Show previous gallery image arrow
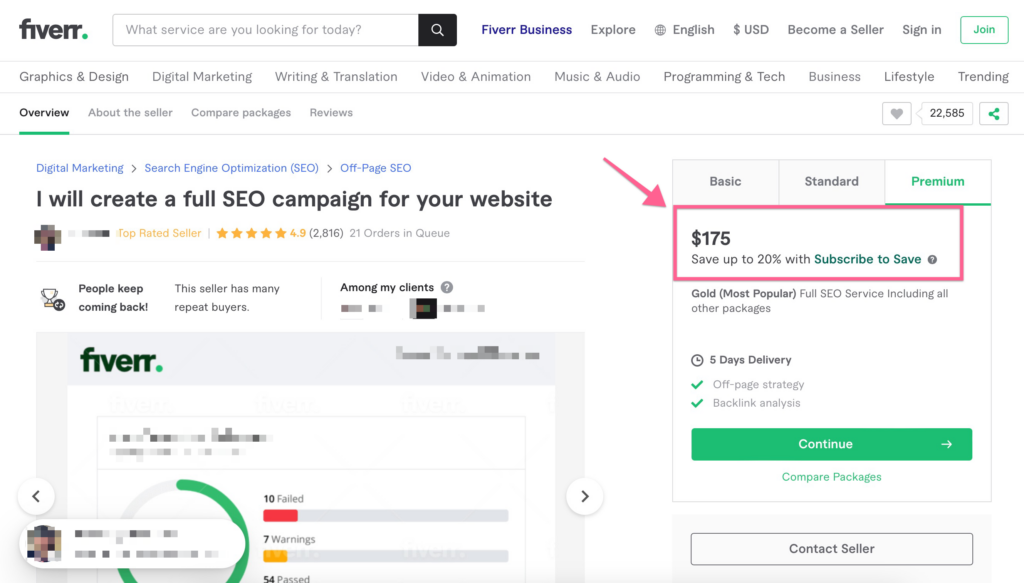The width and height of the screenshot is (1024, 583). 36,496
